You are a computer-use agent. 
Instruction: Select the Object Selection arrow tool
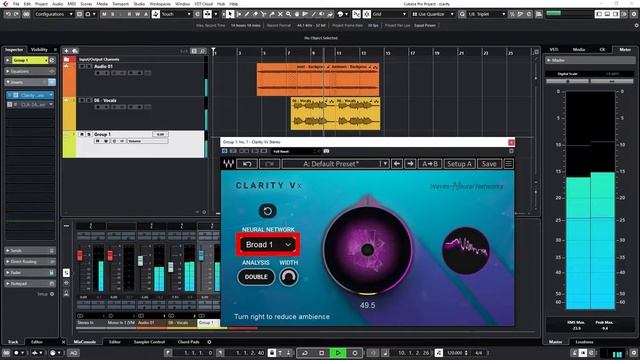(x=230, y=14)
